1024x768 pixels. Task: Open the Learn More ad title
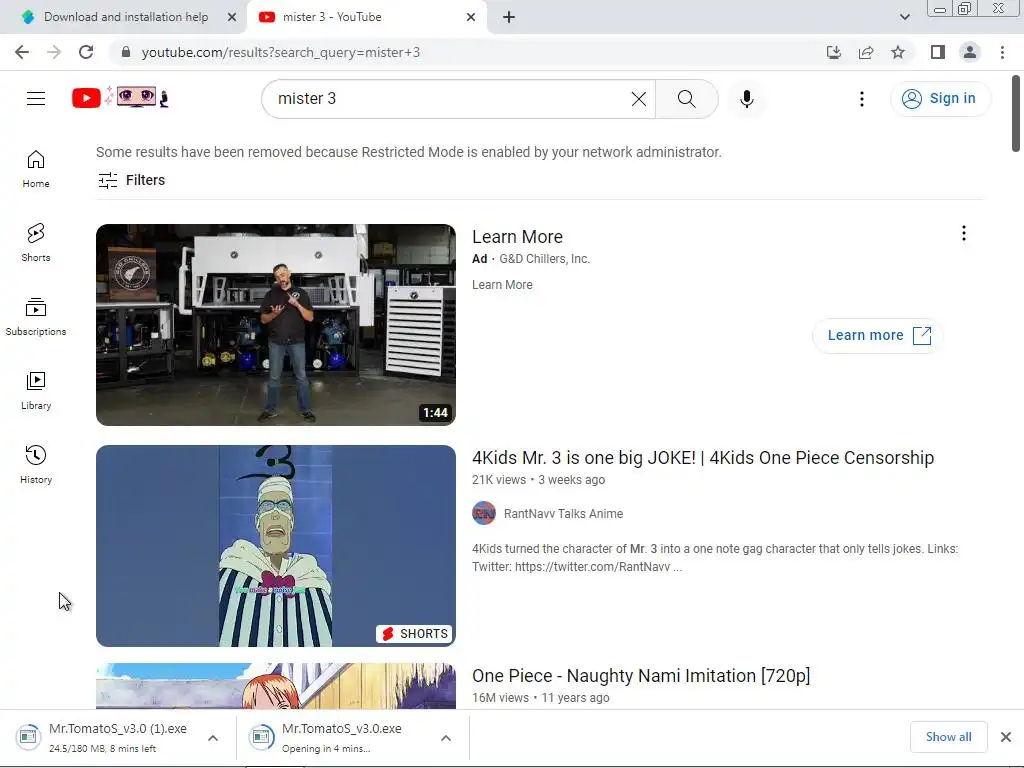[517, 236]
